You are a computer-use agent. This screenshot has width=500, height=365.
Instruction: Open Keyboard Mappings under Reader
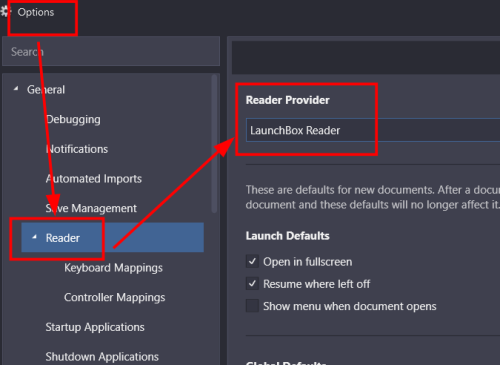click(113, 268)
